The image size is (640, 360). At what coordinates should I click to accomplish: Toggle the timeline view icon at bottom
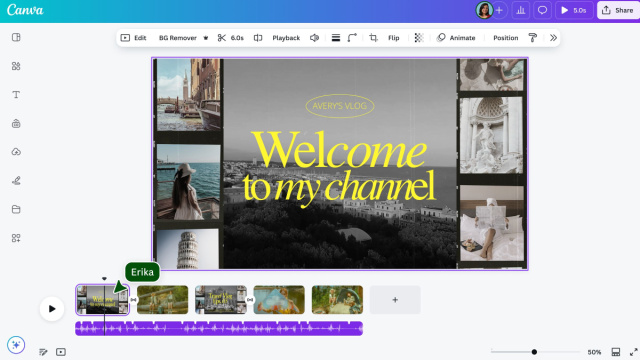61,352
